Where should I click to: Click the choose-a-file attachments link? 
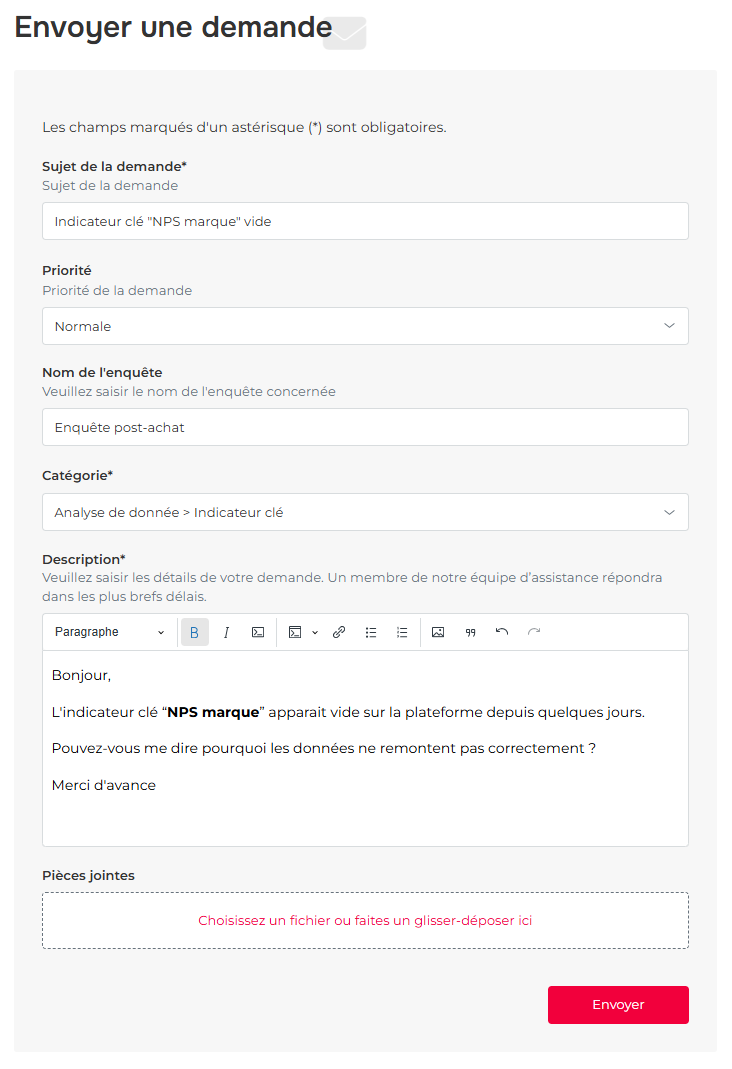(x=365, y=920)
